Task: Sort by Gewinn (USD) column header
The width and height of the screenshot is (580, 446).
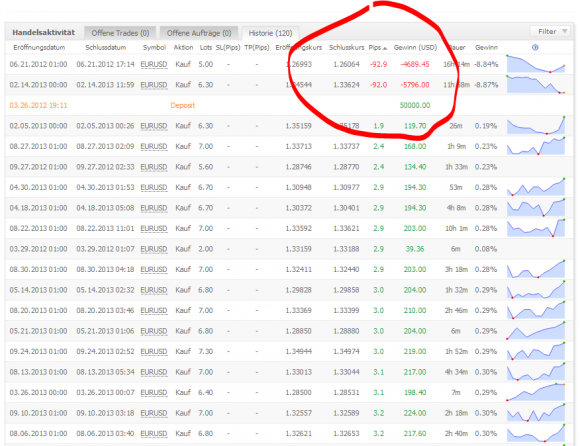Action: 415,47
